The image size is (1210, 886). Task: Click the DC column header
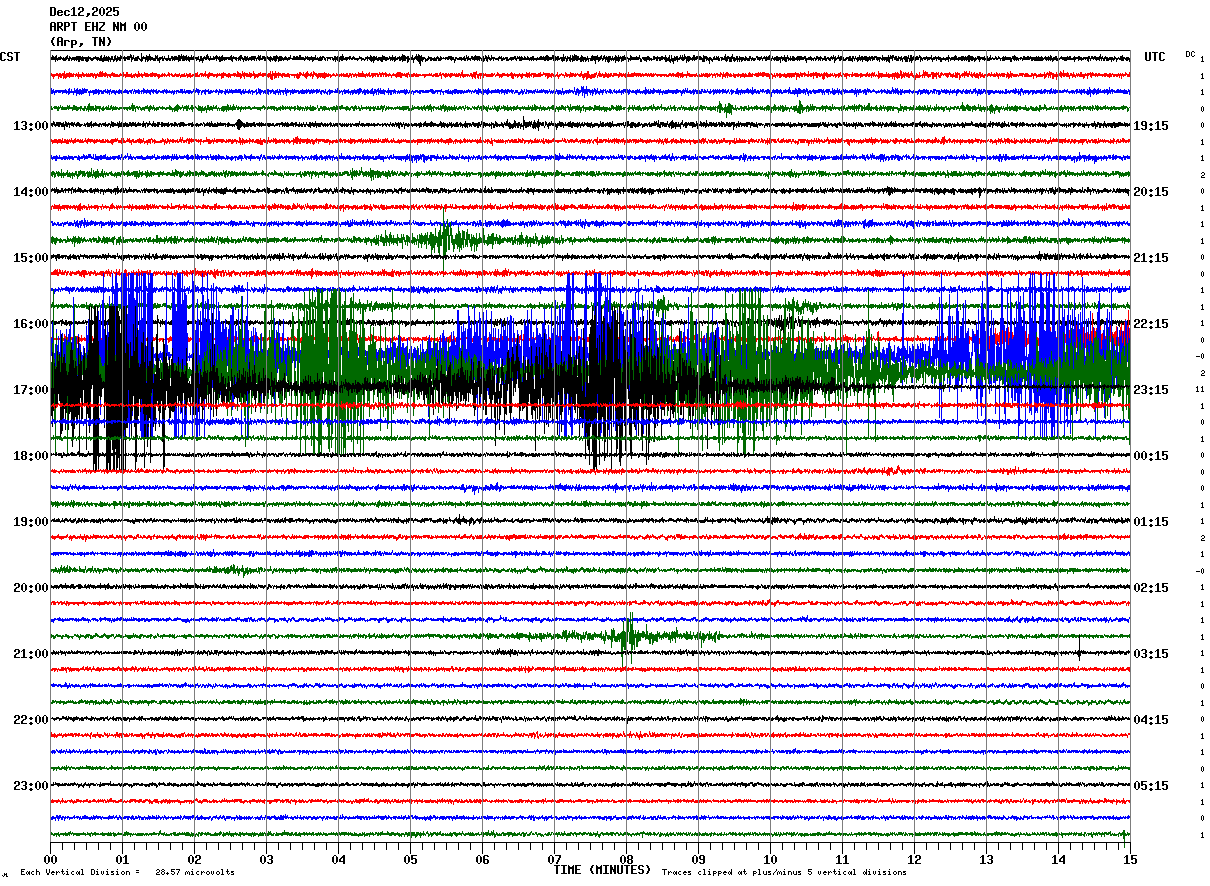[1190, 54]
